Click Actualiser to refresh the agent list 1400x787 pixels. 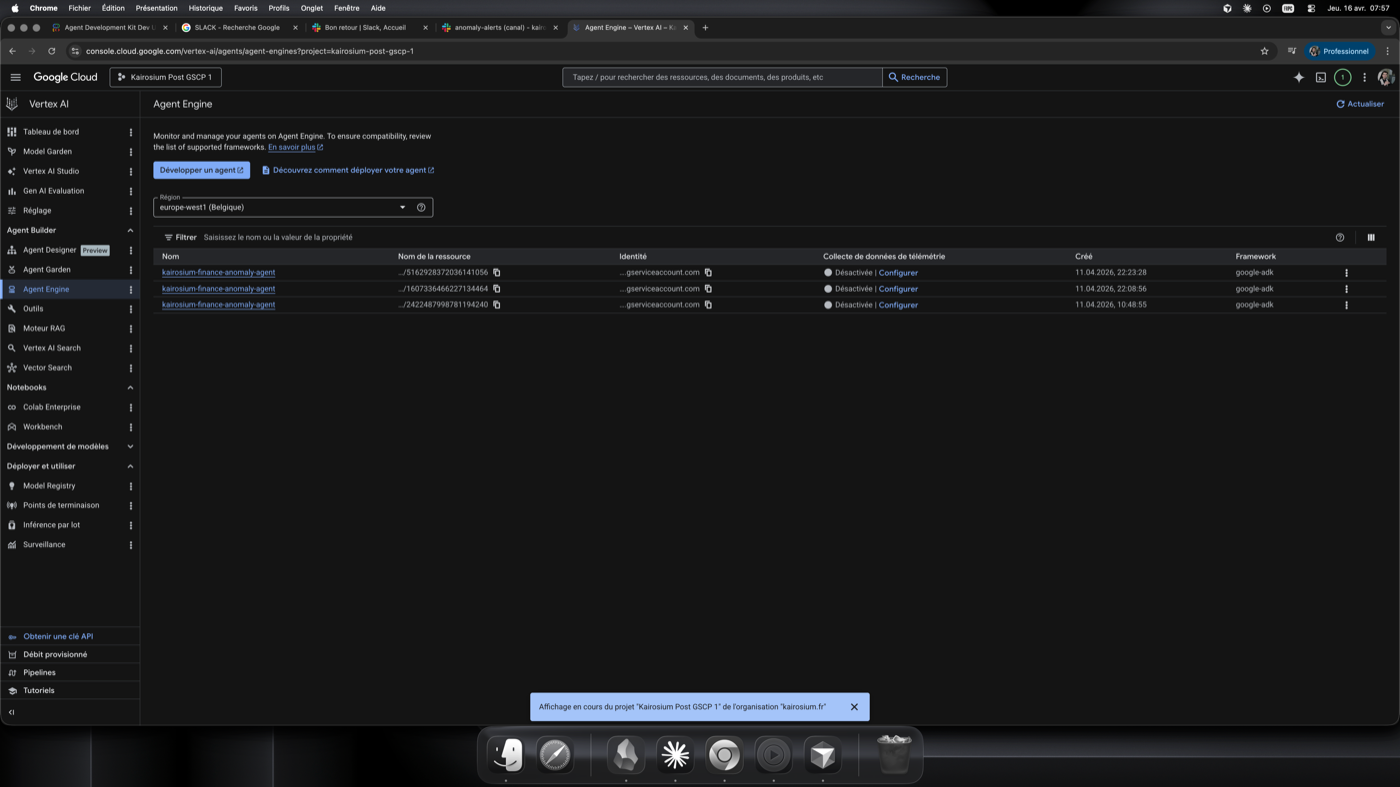pyautogui.click(x=1360, y=104)
